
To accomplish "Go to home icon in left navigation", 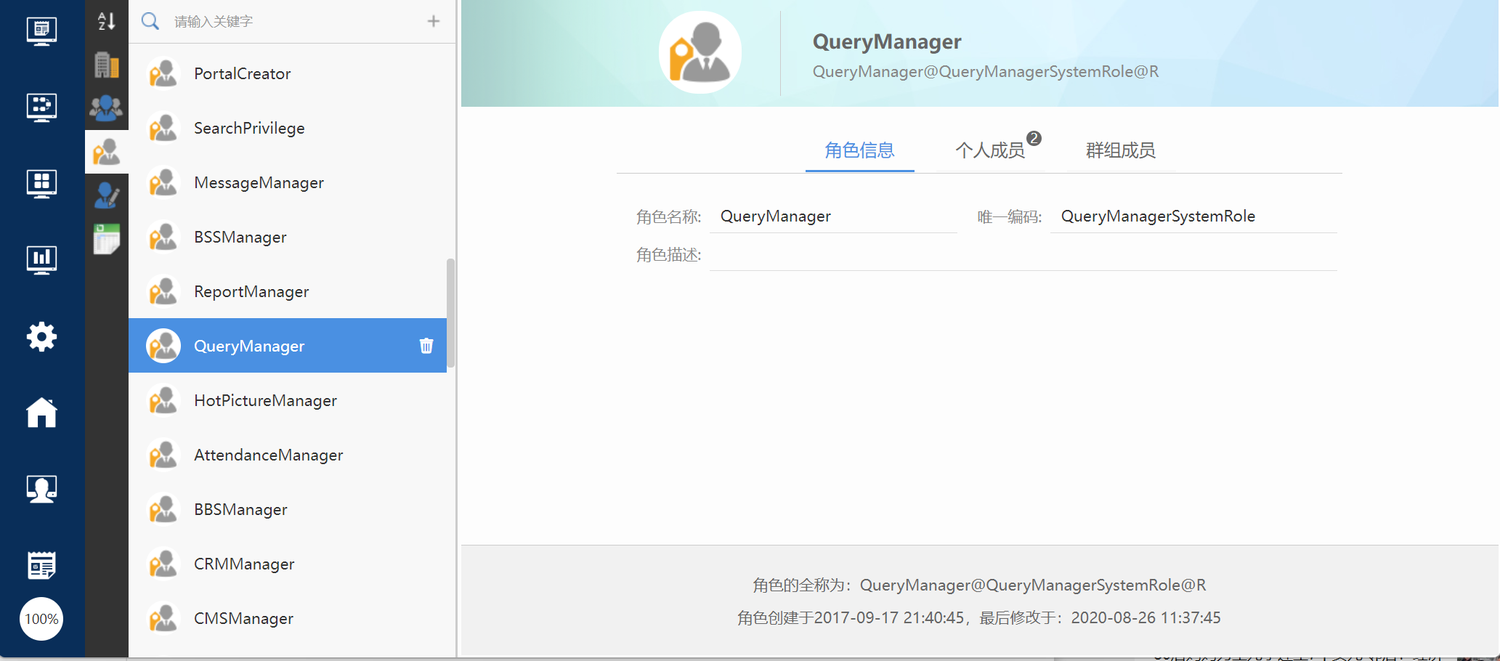I will 42,412.
